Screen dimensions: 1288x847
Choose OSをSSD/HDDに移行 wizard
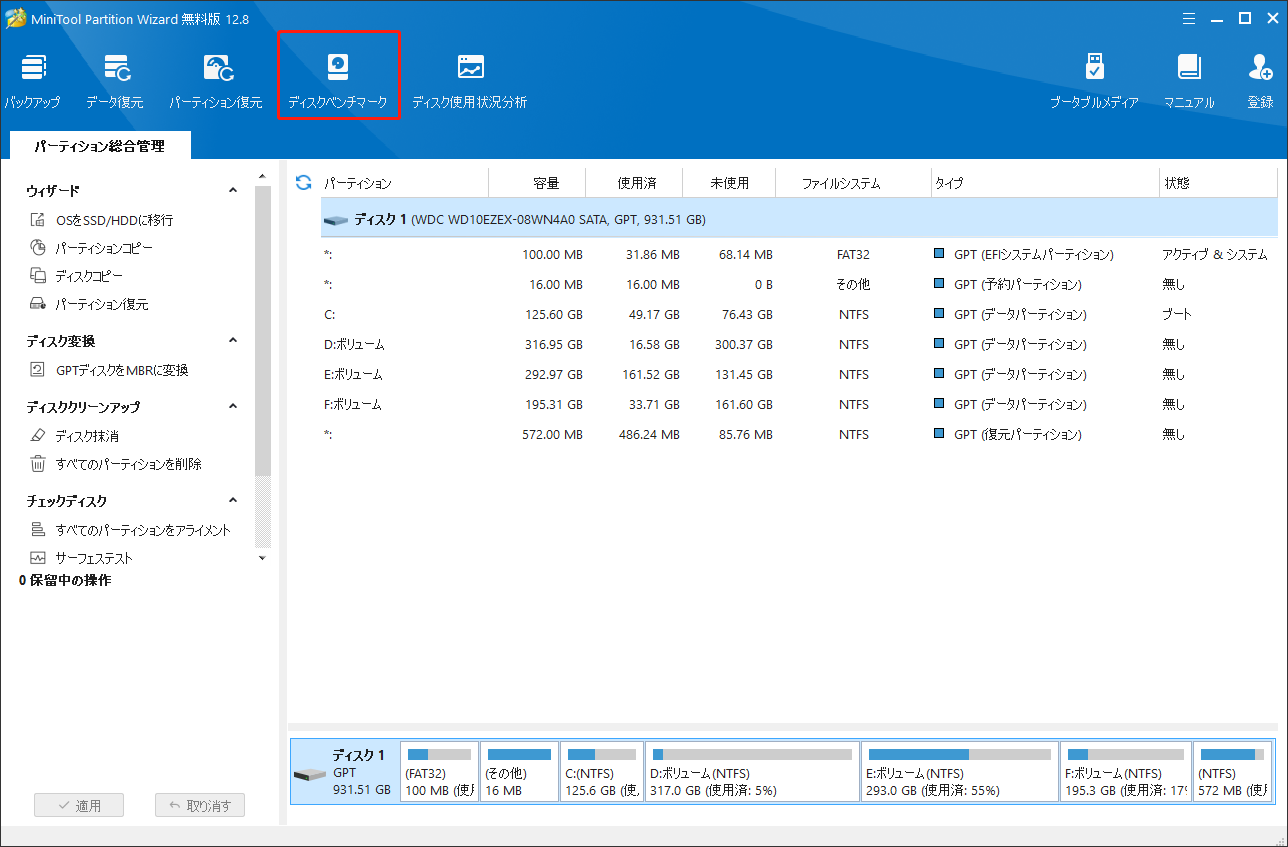(102, 220)
